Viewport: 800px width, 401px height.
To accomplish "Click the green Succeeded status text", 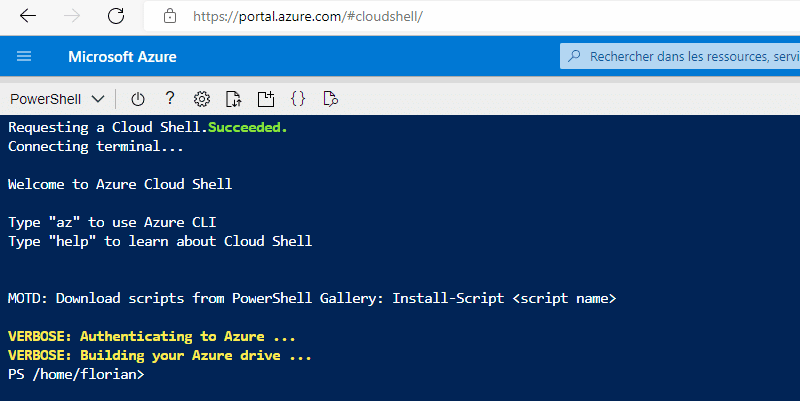I will (x=247, y=128).
